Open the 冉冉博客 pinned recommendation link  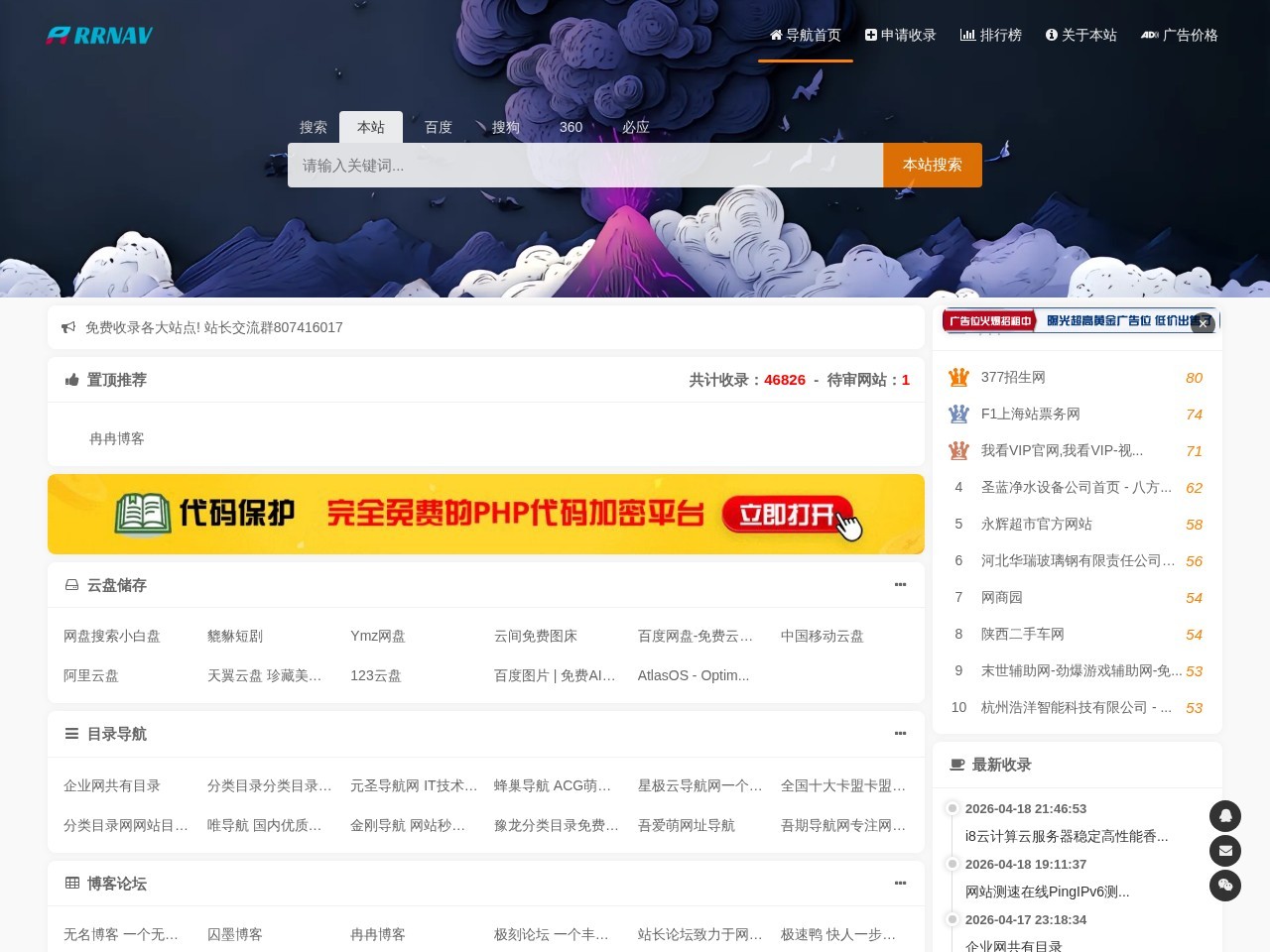(x=117, y=438)
